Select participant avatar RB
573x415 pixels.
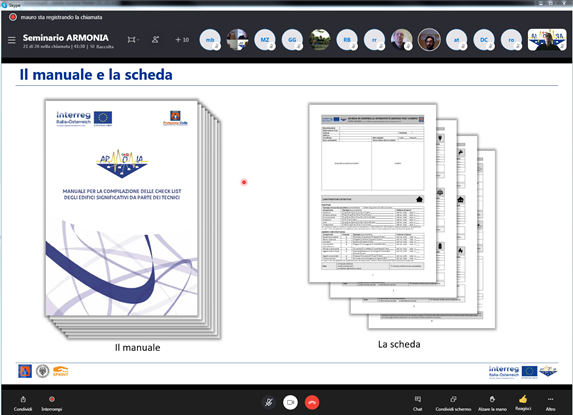point(347,39)
